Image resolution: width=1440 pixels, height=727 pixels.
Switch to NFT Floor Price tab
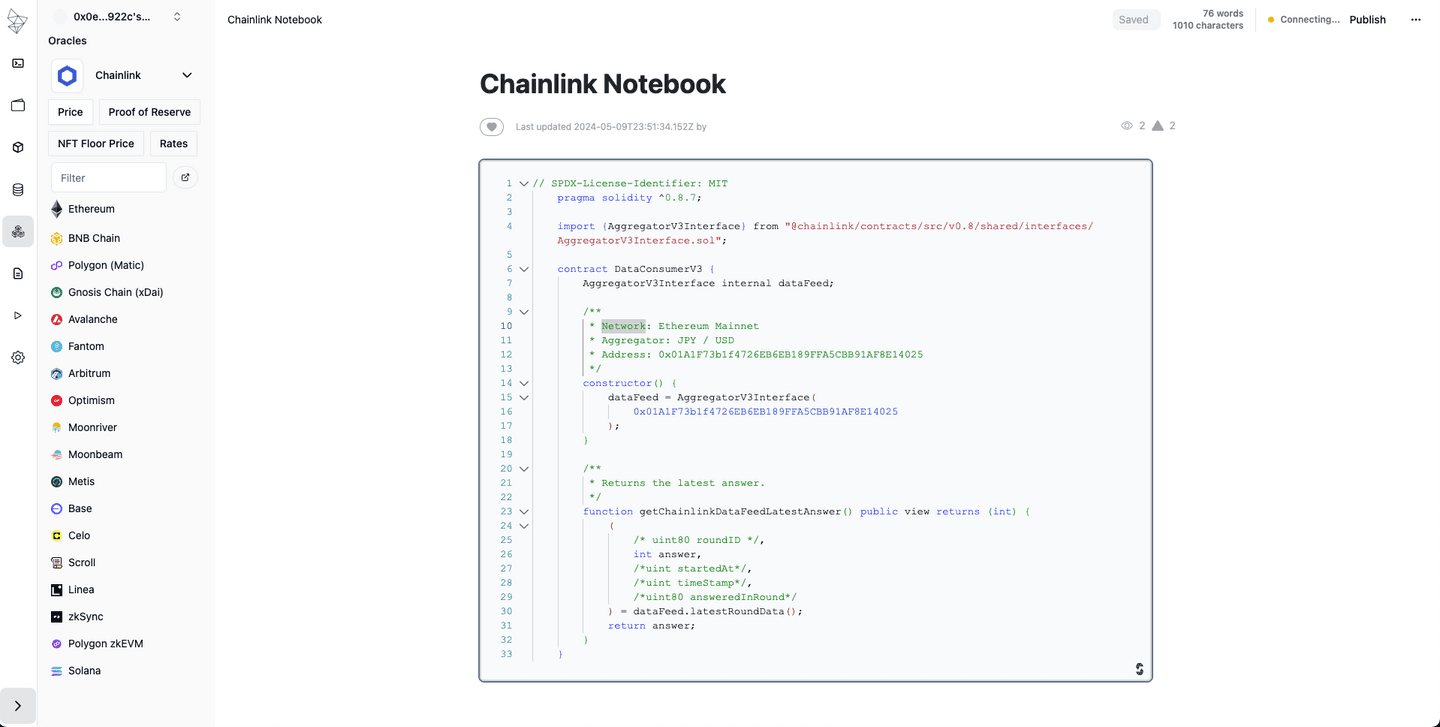point(96,144)
